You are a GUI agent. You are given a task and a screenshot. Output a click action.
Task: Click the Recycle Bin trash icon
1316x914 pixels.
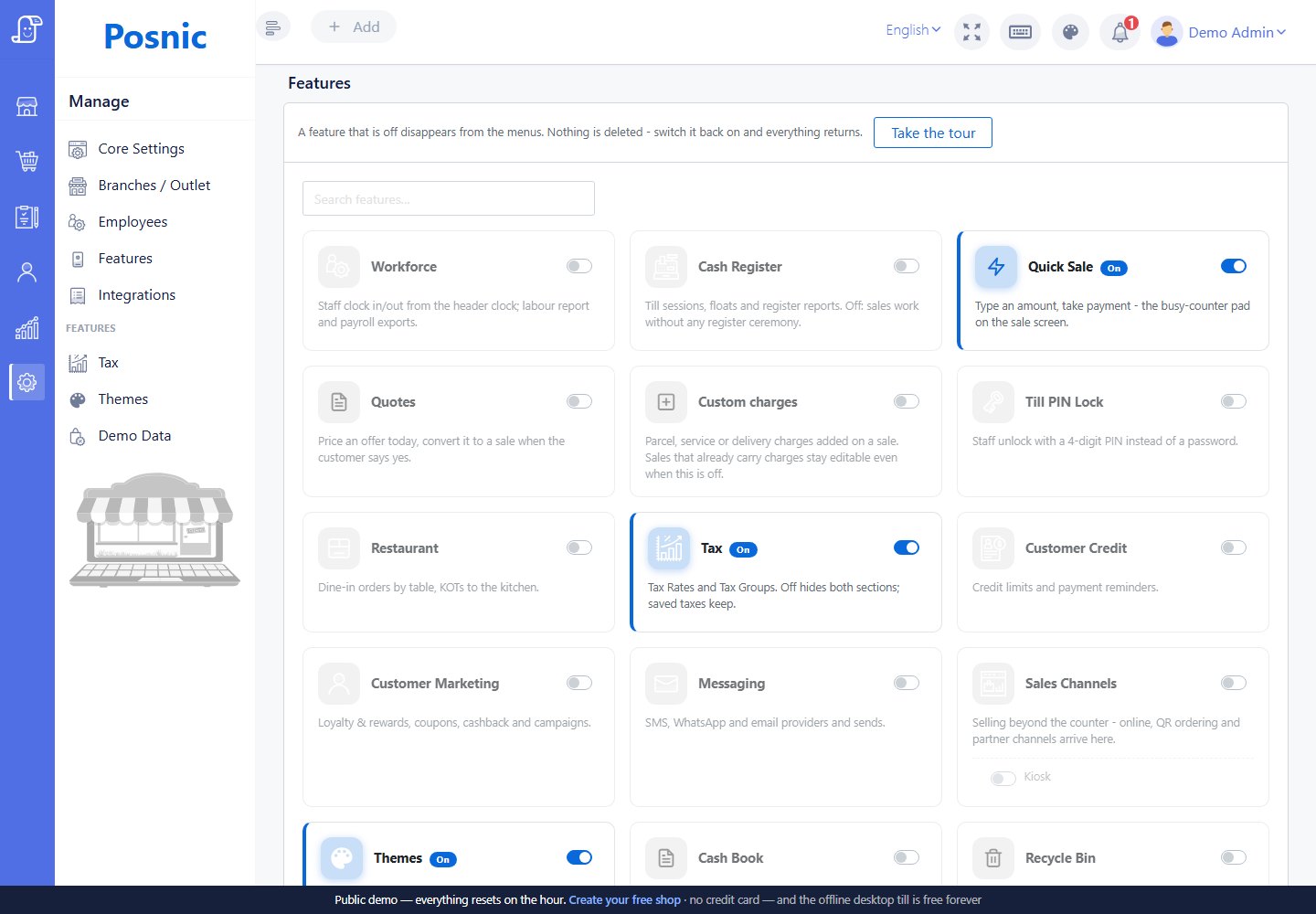click(x=993, y=858)
